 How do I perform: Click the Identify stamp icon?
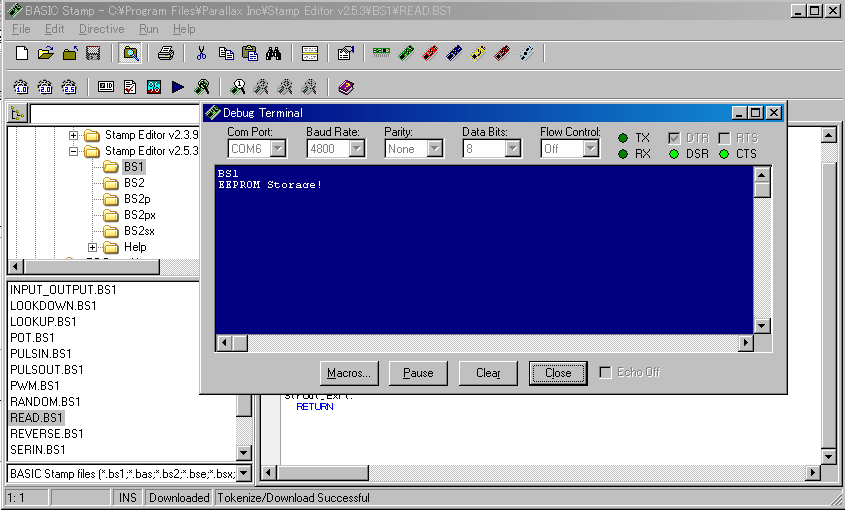tap(106, 86)
